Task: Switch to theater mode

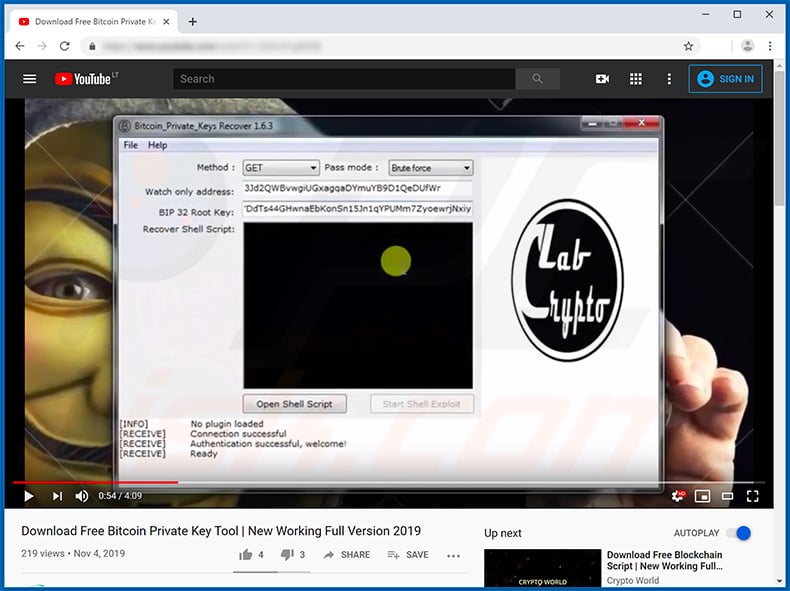Action: pos(727,496)
